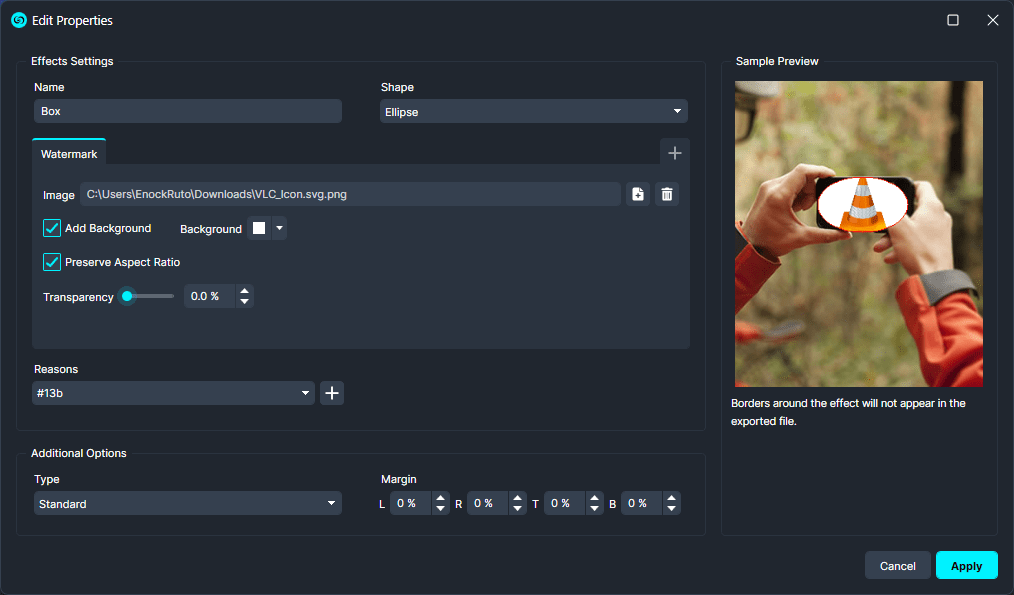The height and width of the screenshot is (595, 1014).
Task: Click the add reason plus button
Action: 333,393
